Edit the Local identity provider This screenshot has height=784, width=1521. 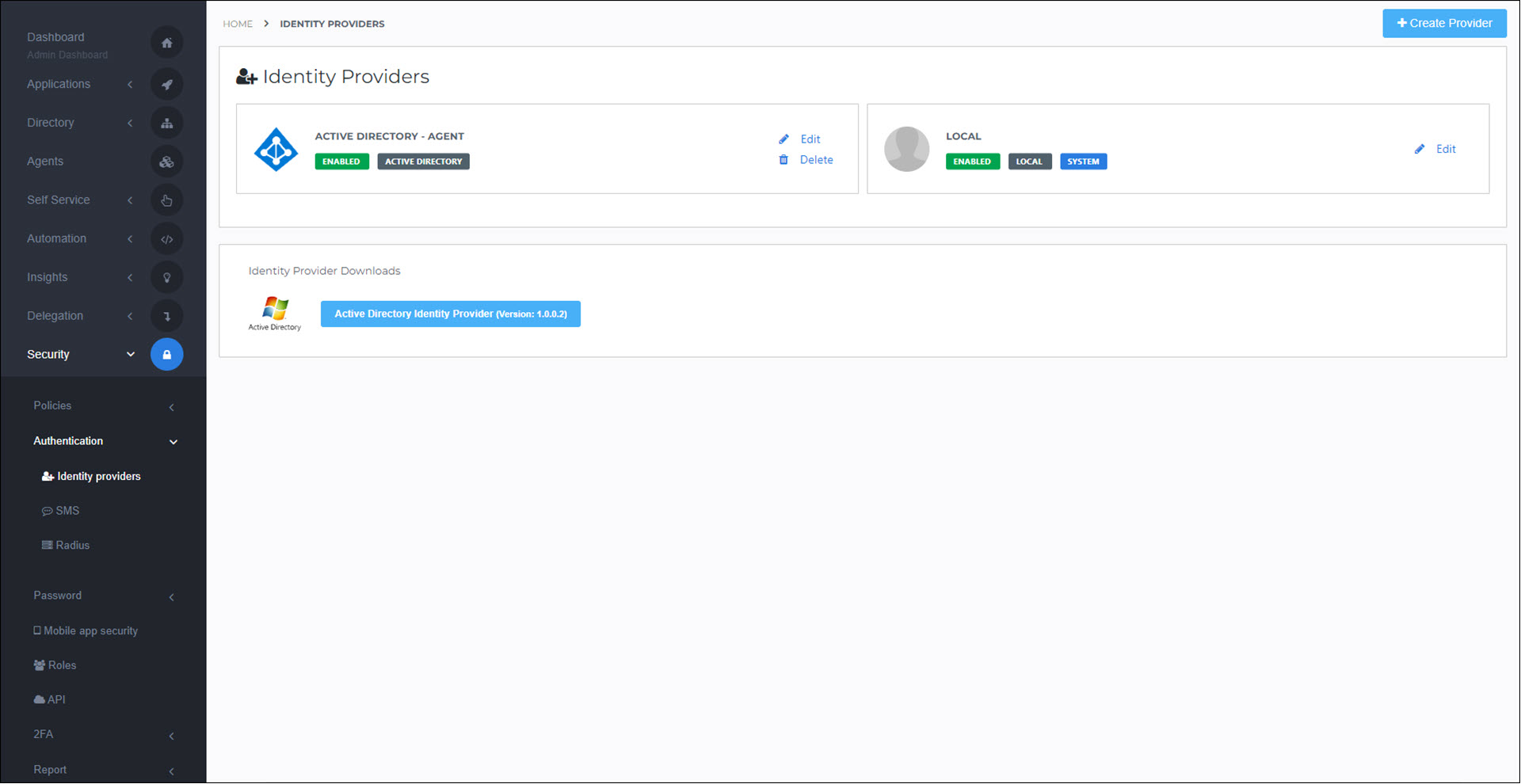(x=1435, y=149)
